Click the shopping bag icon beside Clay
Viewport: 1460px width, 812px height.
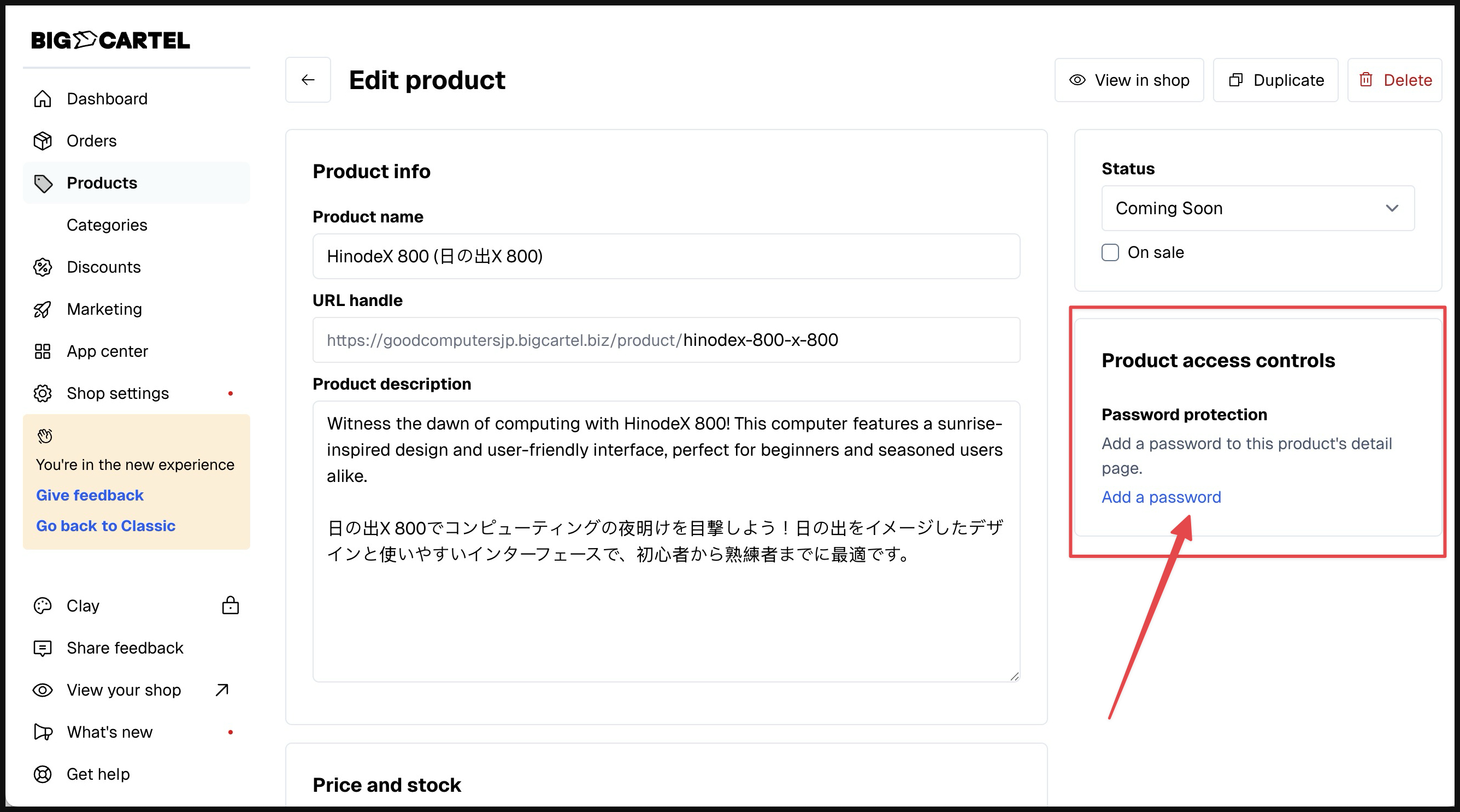point(230,605)
